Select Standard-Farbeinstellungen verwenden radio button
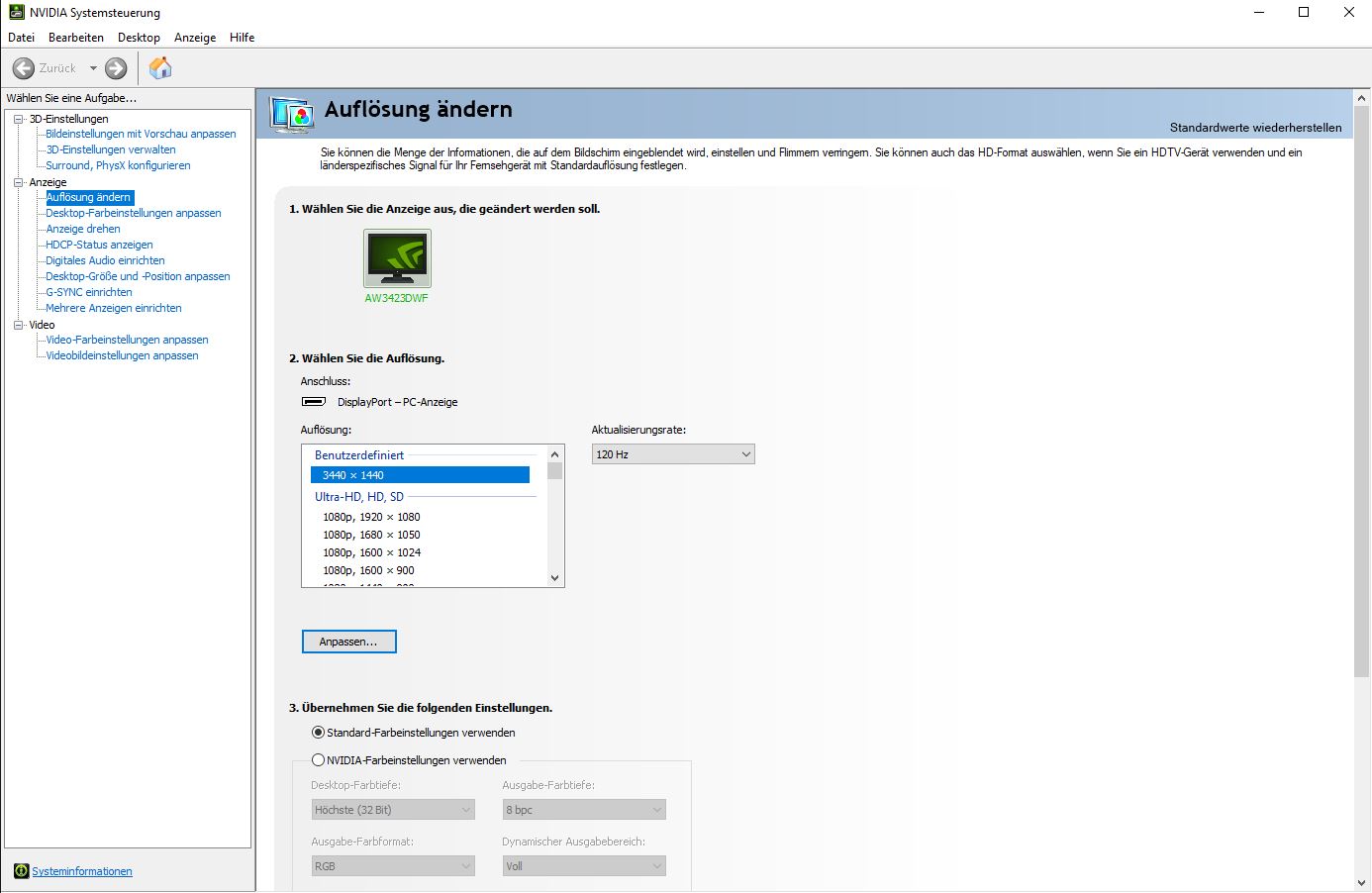The width and height of the screenshot is (1372, 893). coord(318,733)
